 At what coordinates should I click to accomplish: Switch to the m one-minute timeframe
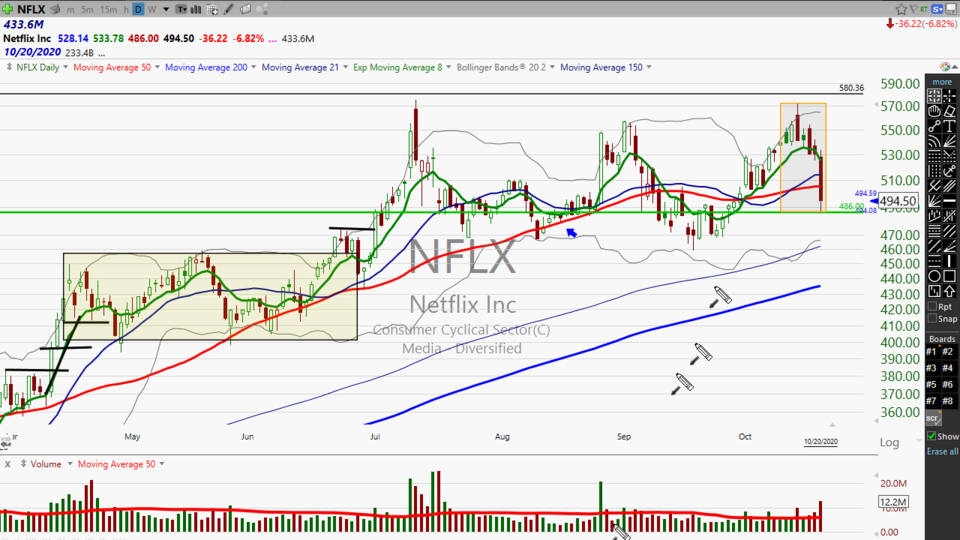click(71, 9)
